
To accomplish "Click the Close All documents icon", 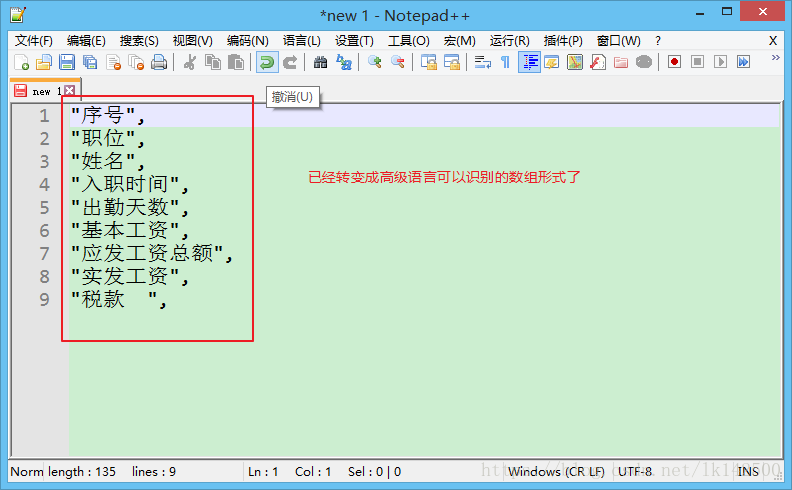I will click(x=136, y=62).
